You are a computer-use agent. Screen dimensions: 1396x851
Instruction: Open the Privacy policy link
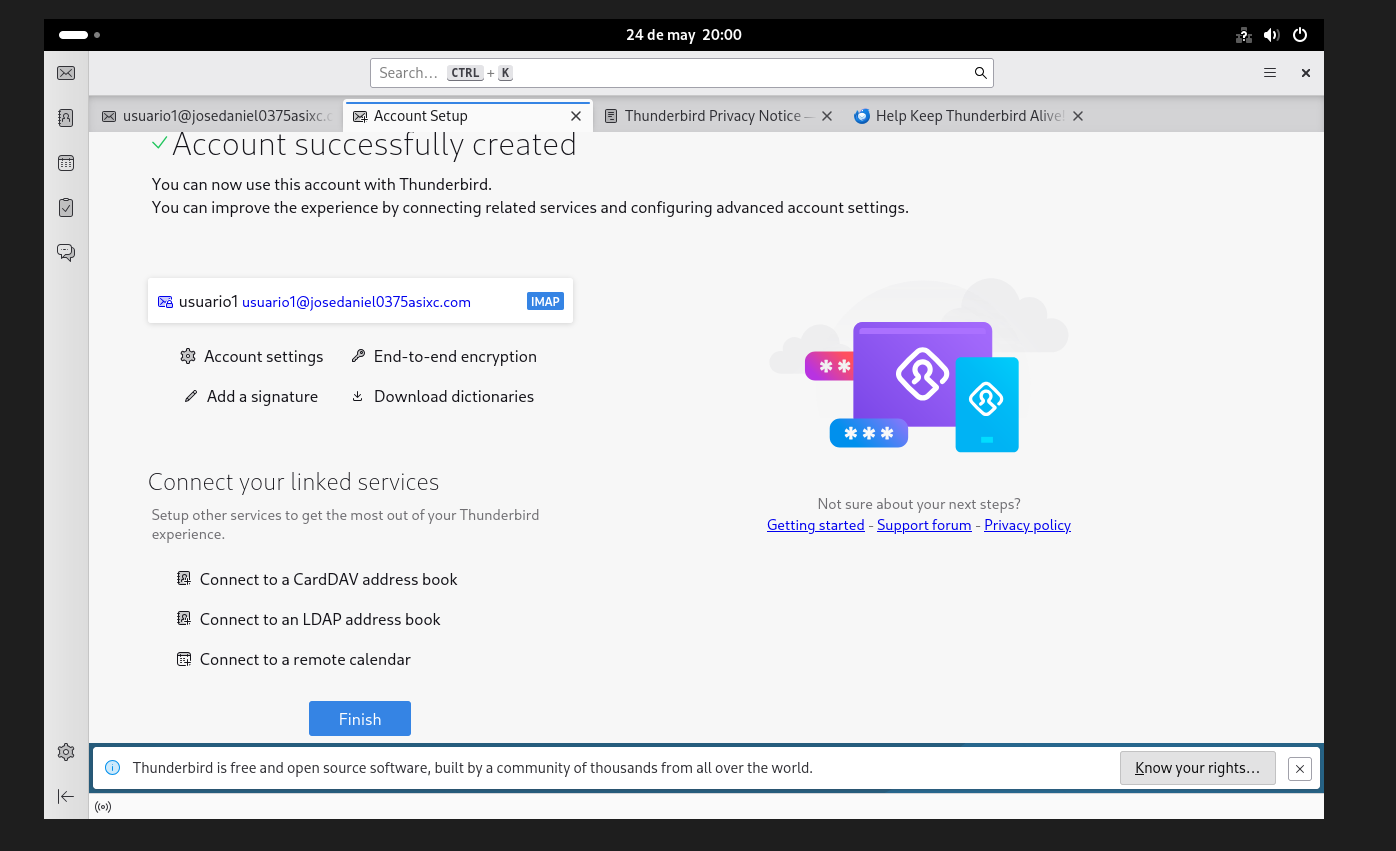coord(1027,525)
